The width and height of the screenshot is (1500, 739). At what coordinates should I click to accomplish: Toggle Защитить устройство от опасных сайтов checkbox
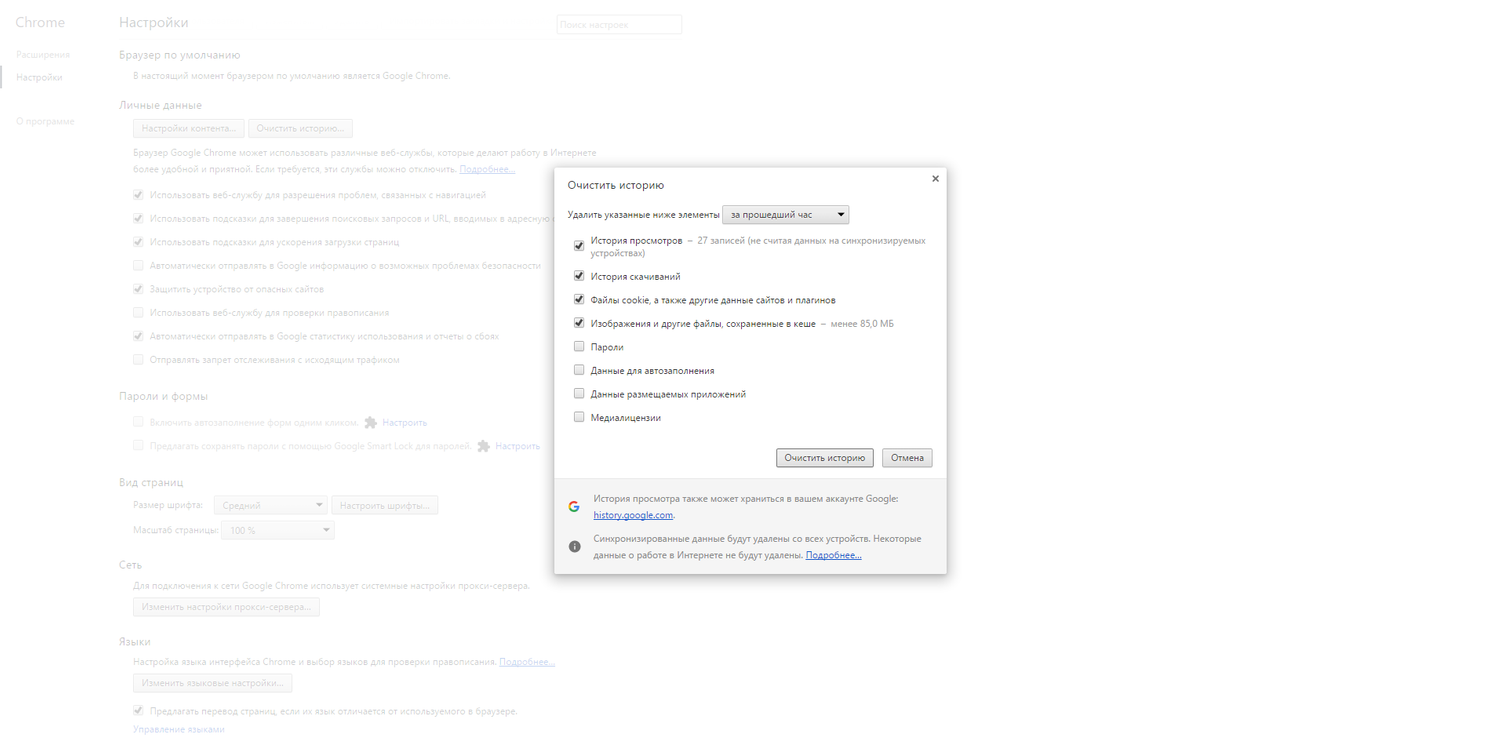coord(139,289)
